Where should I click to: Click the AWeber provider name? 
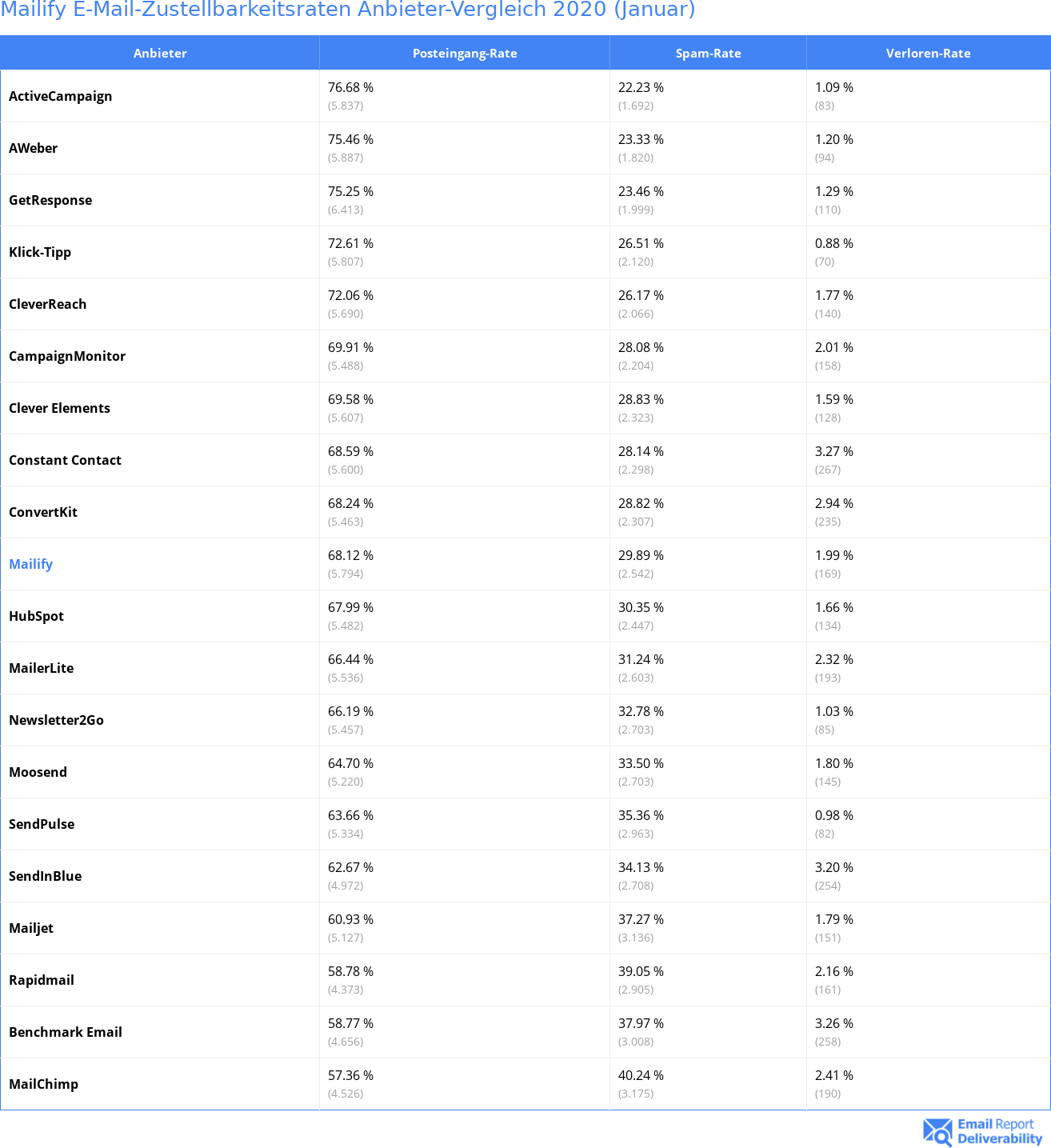[33, 148]
